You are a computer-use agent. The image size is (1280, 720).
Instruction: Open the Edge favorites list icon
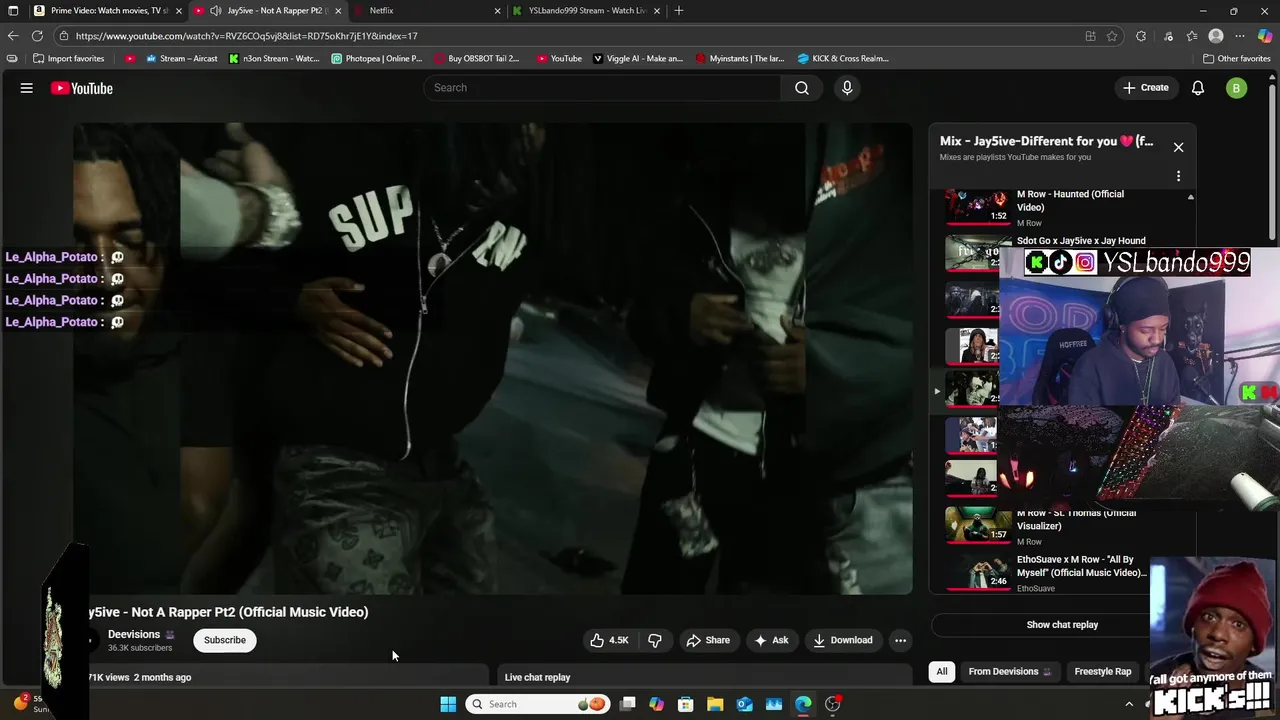1192,36
